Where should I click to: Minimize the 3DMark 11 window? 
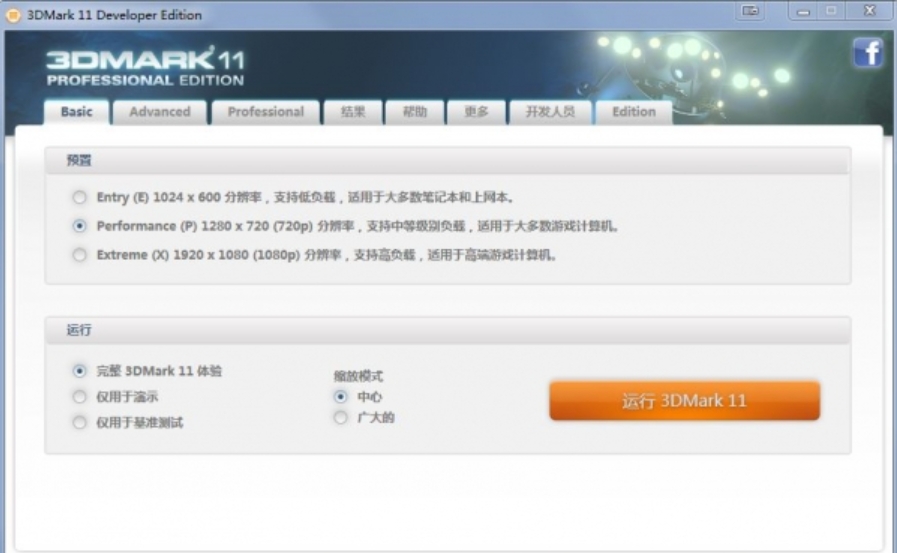coord(803,11)
